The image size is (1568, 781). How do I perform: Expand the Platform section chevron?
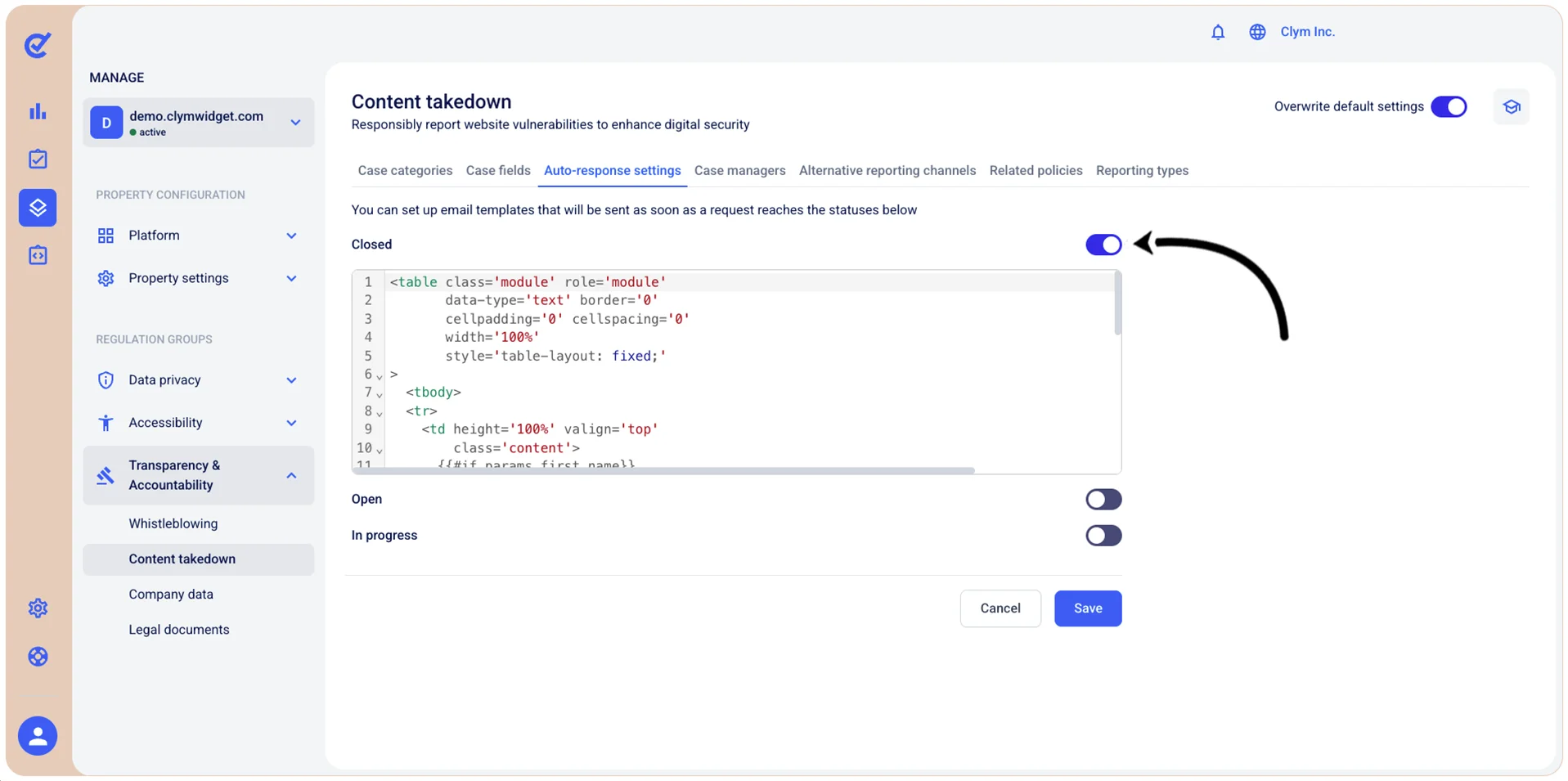pyautogui.click(x=291, y=236)
